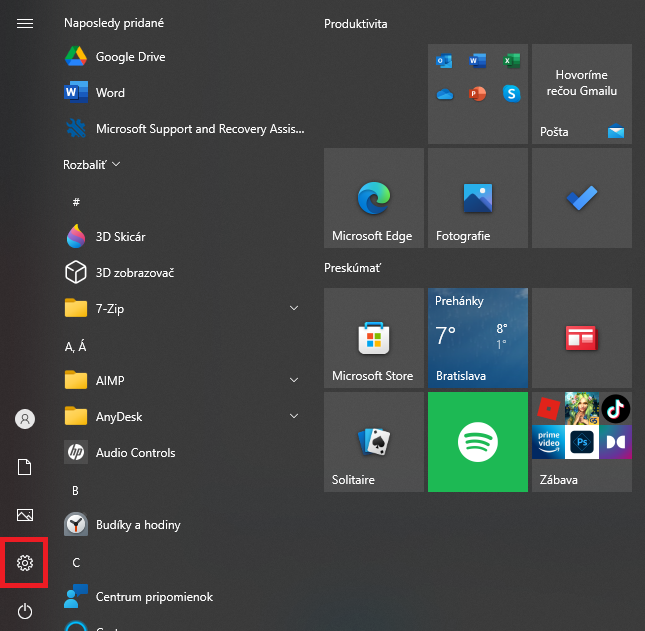Open Settings gear in Start sidebar
This screenshot has width=645, height=631.
tap(25, 563)
